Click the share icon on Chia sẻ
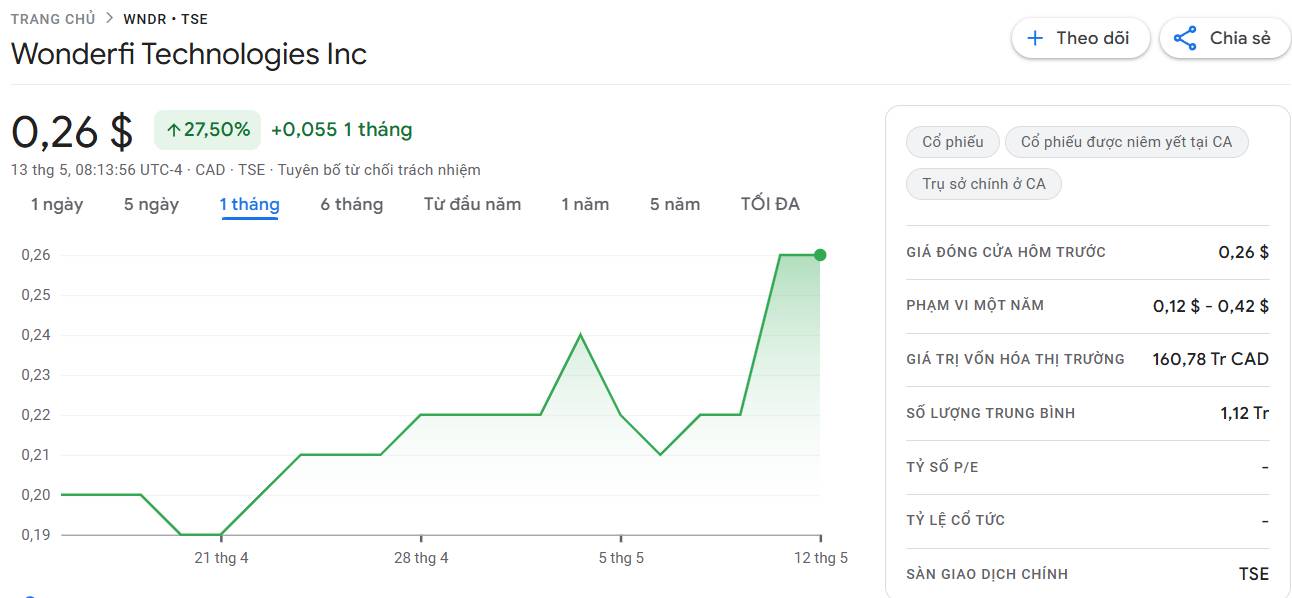 [x=1185, y=38]
